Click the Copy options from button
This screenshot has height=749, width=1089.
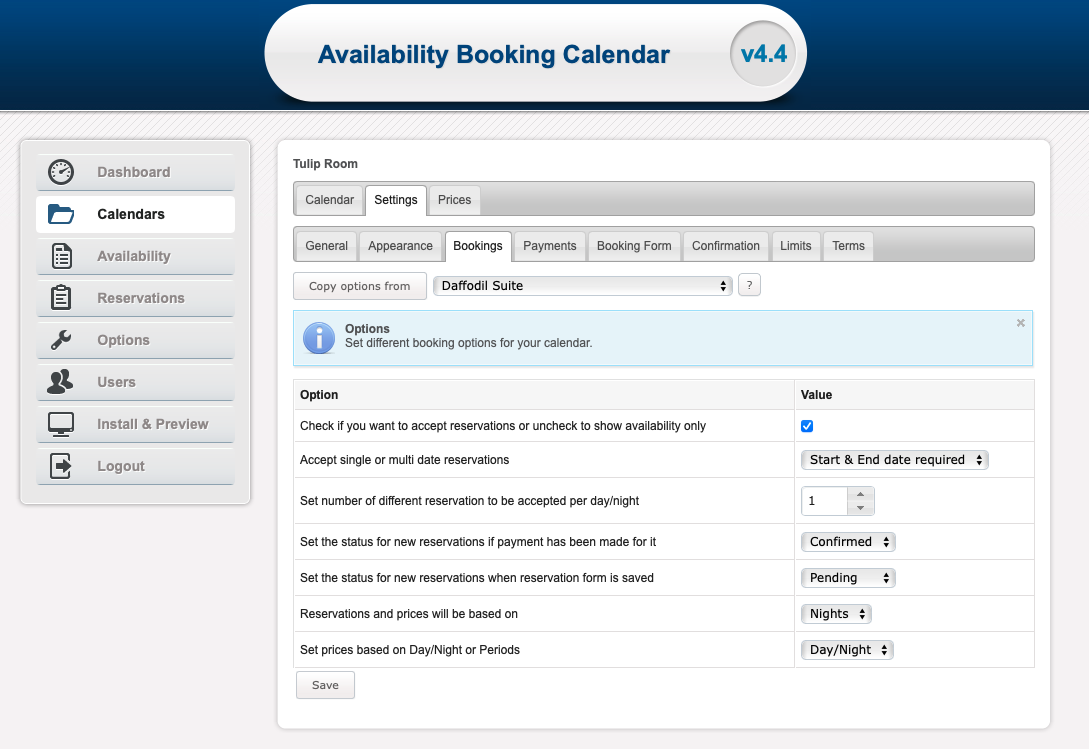coord(360,286)
